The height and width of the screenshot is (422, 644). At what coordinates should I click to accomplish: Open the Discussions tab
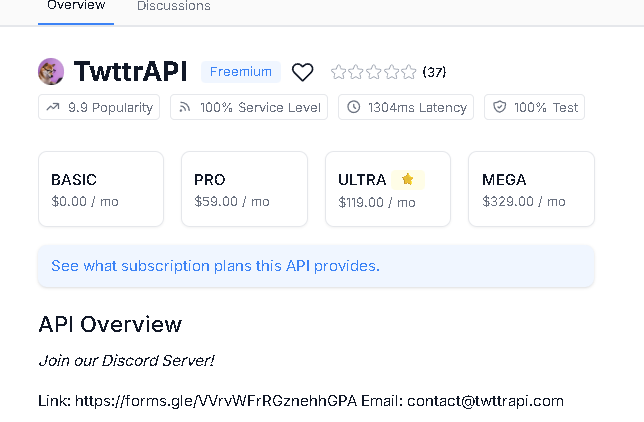(174, 6)
